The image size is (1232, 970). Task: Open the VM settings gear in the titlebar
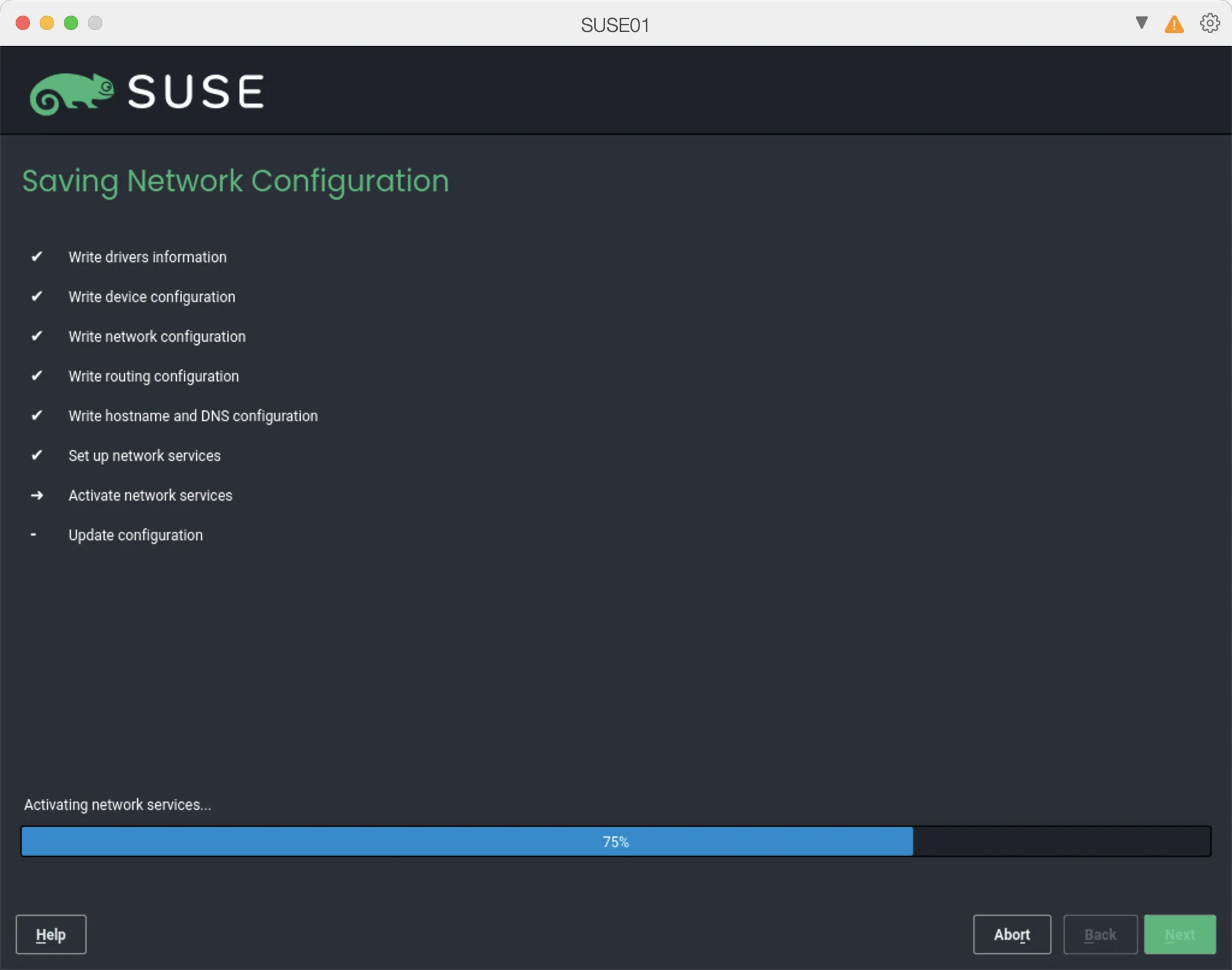click(x=1209, y=23)
